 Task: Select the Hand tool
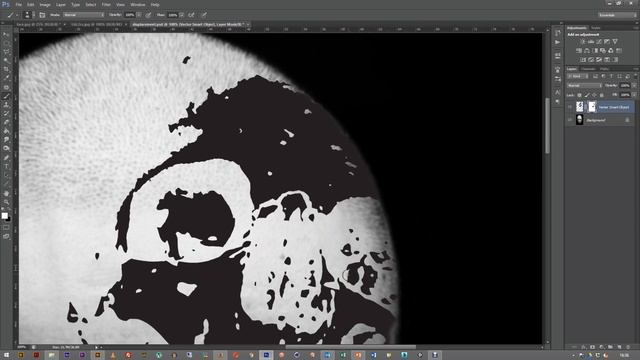click(x=6, y=193)
